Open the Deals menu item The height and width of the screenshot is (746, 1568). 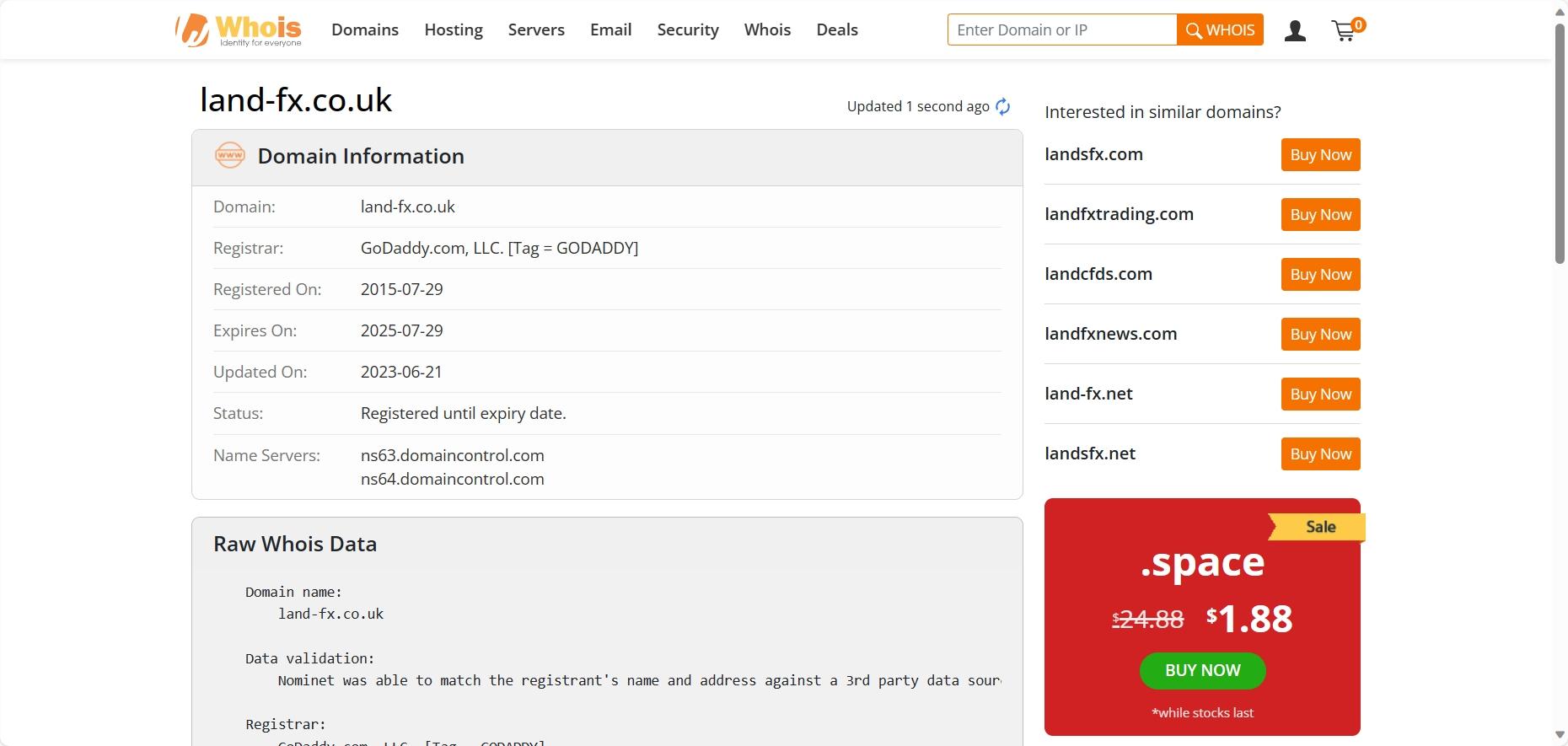tap(837, 30)
